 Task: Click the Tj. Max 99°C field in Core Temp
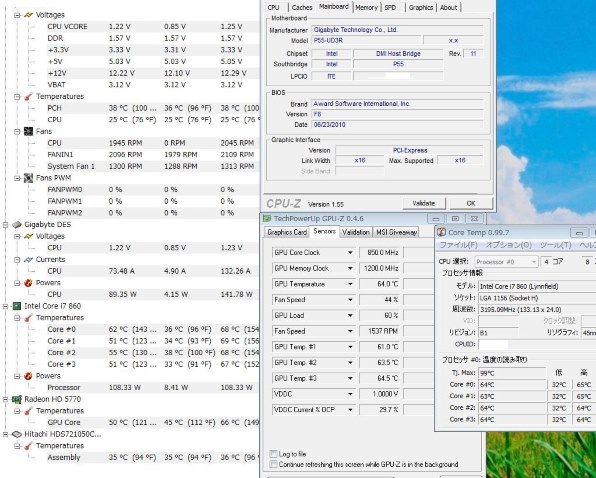512,373
